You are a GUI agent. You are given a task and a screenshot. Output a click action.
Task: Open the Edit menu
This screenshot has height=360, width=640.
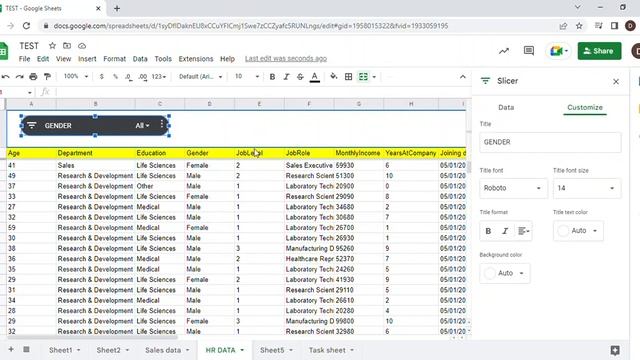tap(43, 59)
